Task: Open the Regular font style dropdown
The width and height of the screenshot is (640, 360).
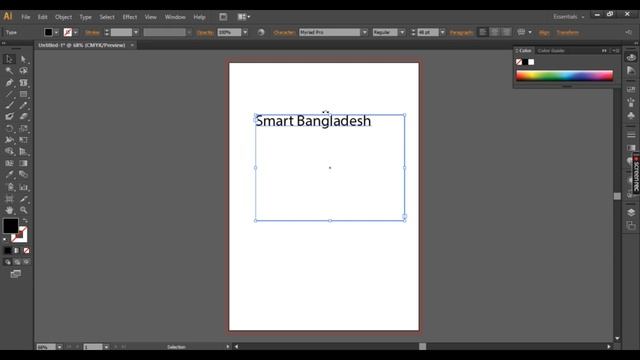Action: [x=402, y=32]
